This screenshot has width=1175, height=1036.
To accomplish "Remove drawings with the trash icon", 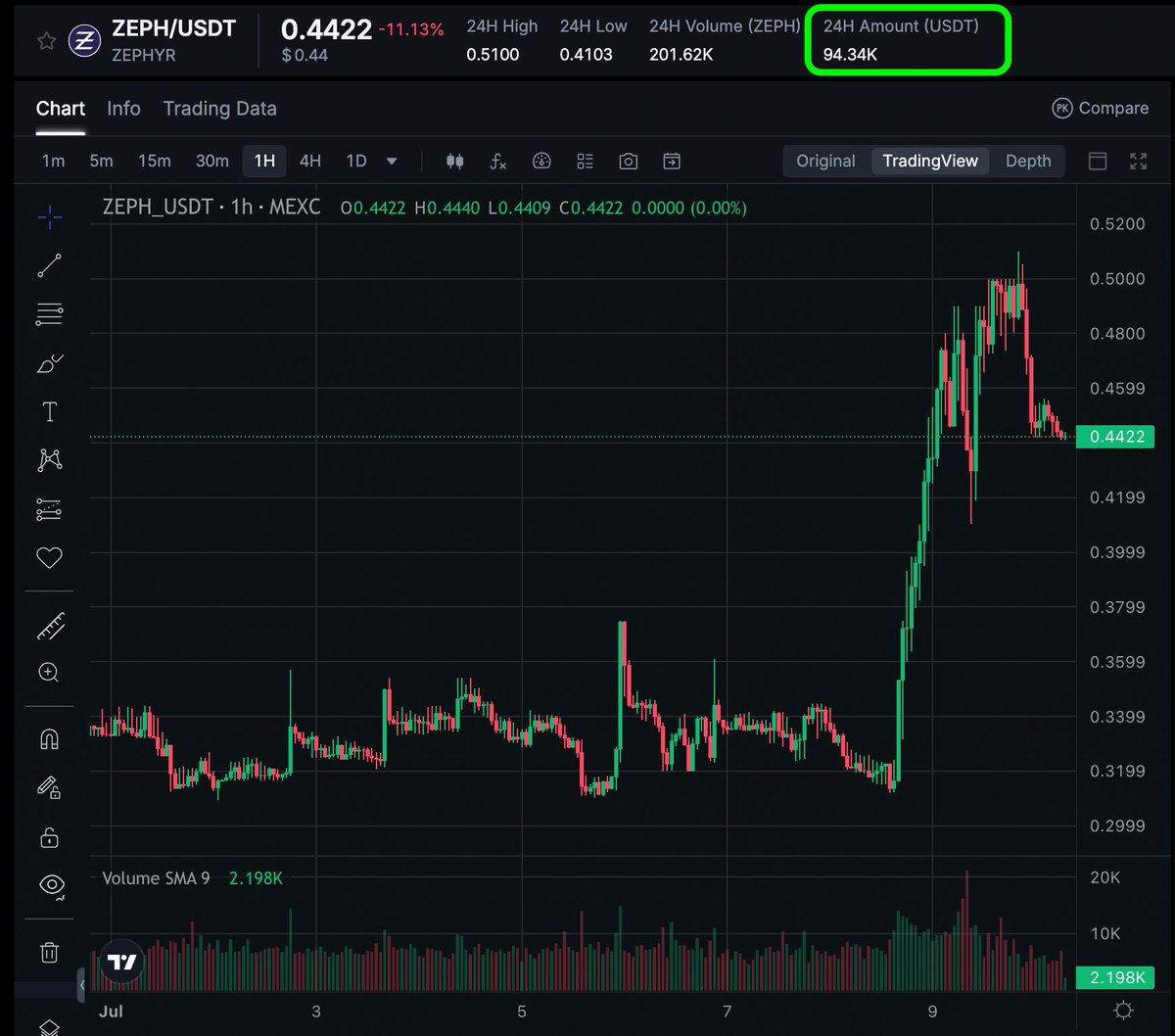I will pos(50,952).
